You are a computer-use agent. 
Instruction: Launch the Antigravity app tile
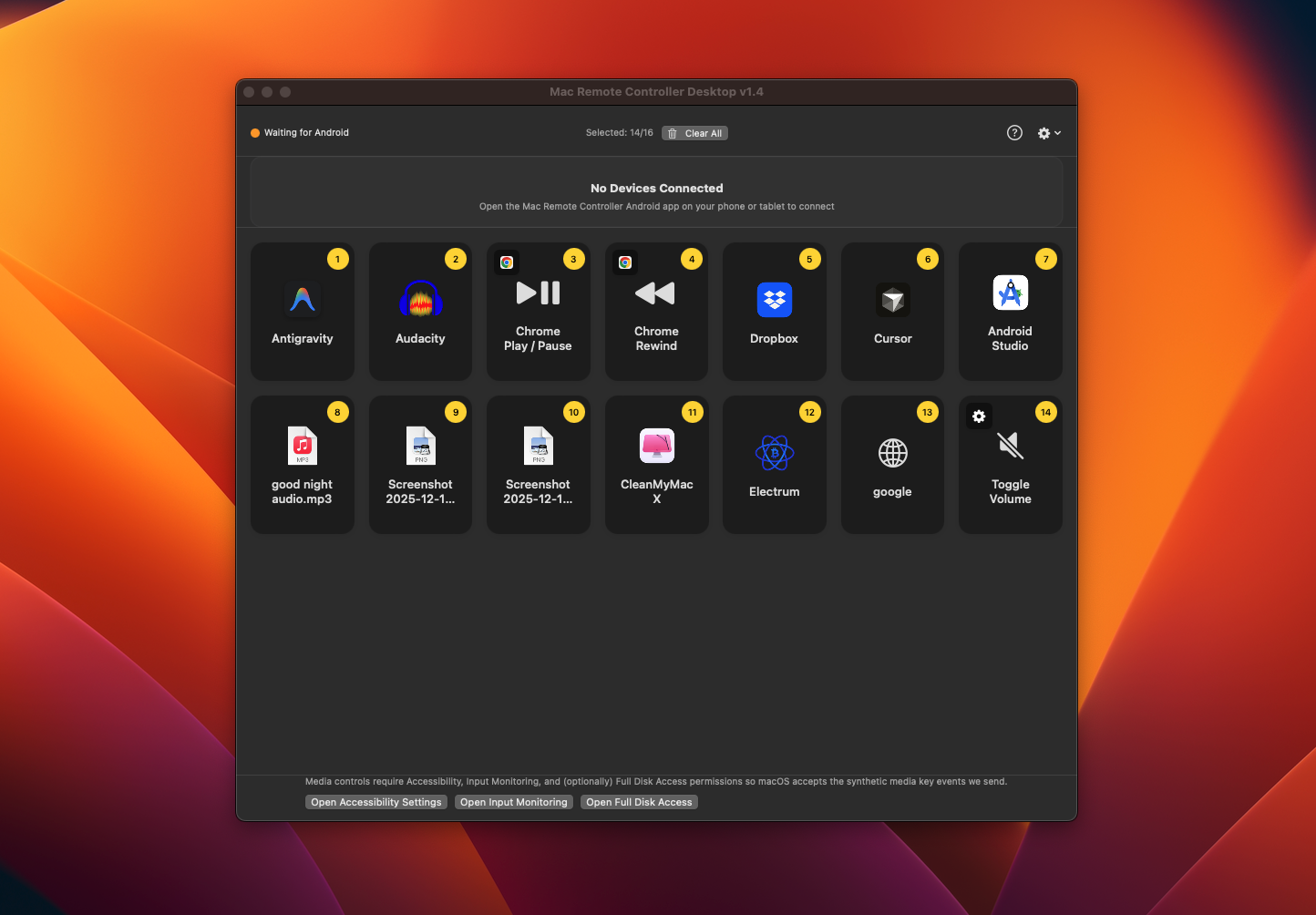pos(302,311)
